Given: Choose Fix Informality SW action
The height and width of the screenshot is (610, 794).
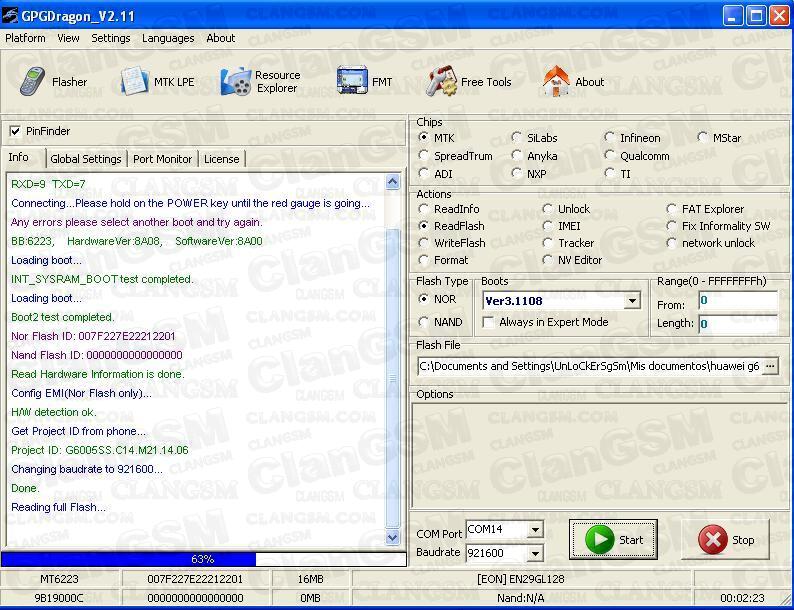Looking at the screenshot, I should [x=671, y=226].
